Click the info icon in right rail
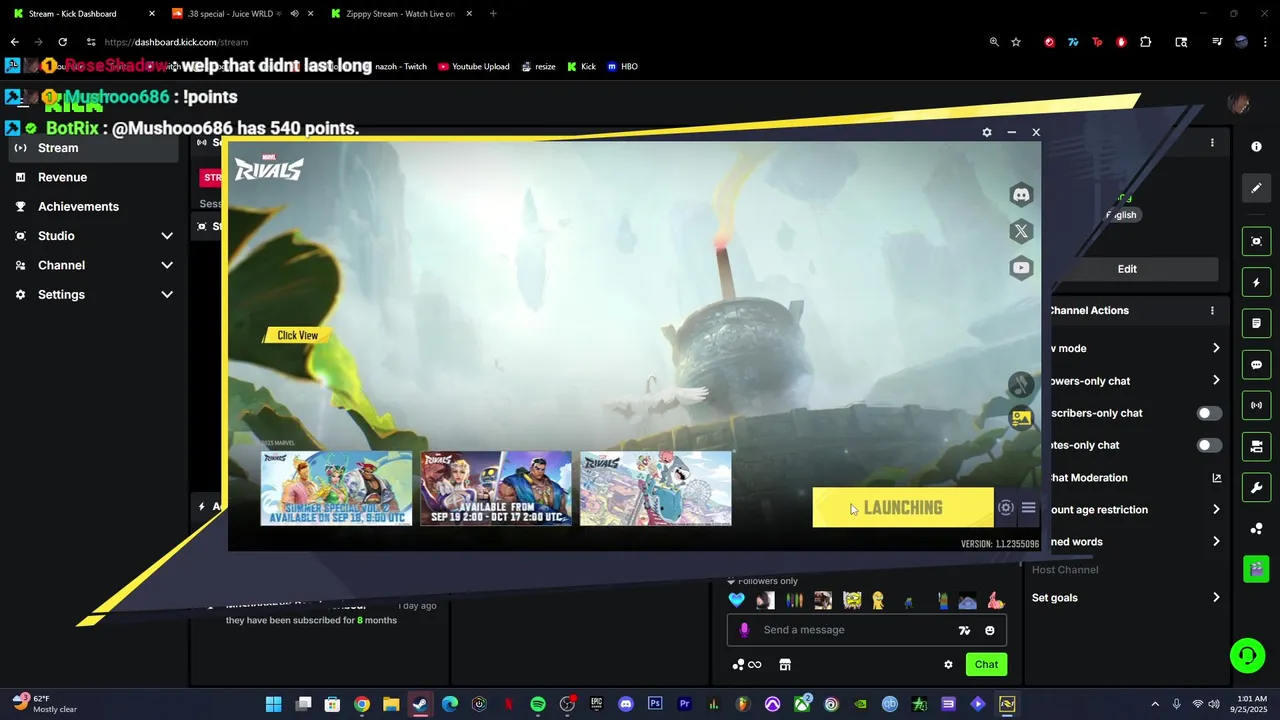1280x720 pixels. click(x=1257, y=147)
